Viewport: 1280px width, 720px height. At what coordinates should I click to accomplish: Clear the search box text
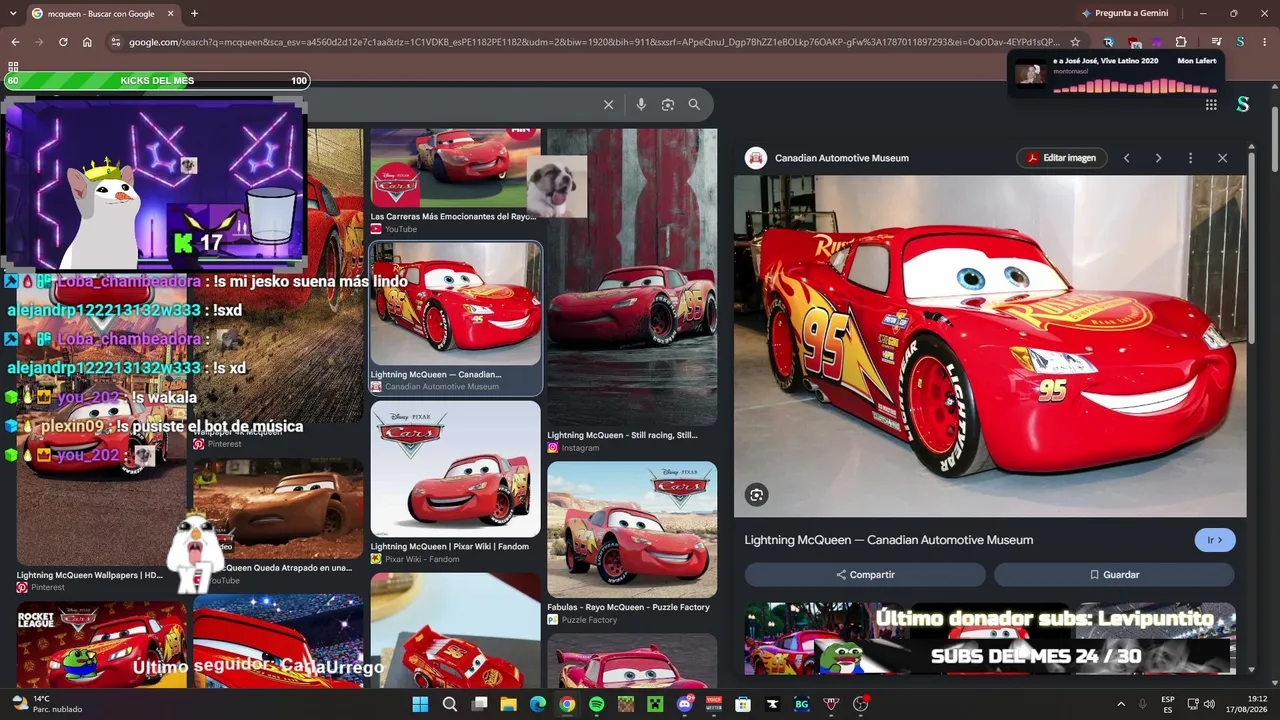[608, 105]
